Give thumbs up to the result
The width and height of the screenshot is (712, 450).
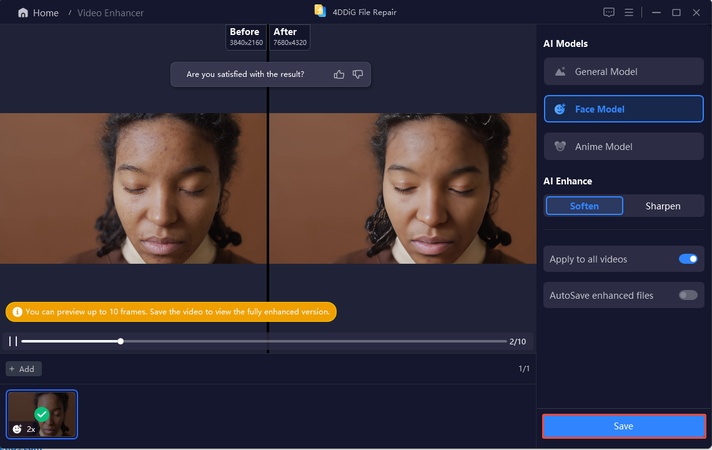(339, 74)
